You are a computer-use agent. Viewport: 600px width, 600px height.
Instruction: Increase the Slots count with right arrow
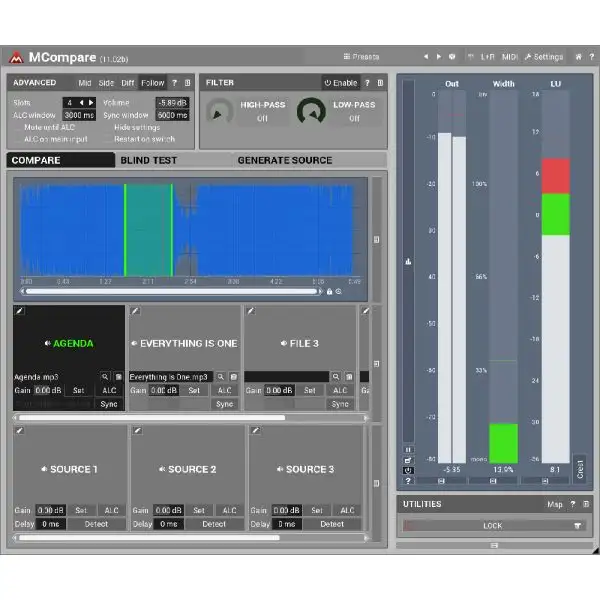(91, 103)
